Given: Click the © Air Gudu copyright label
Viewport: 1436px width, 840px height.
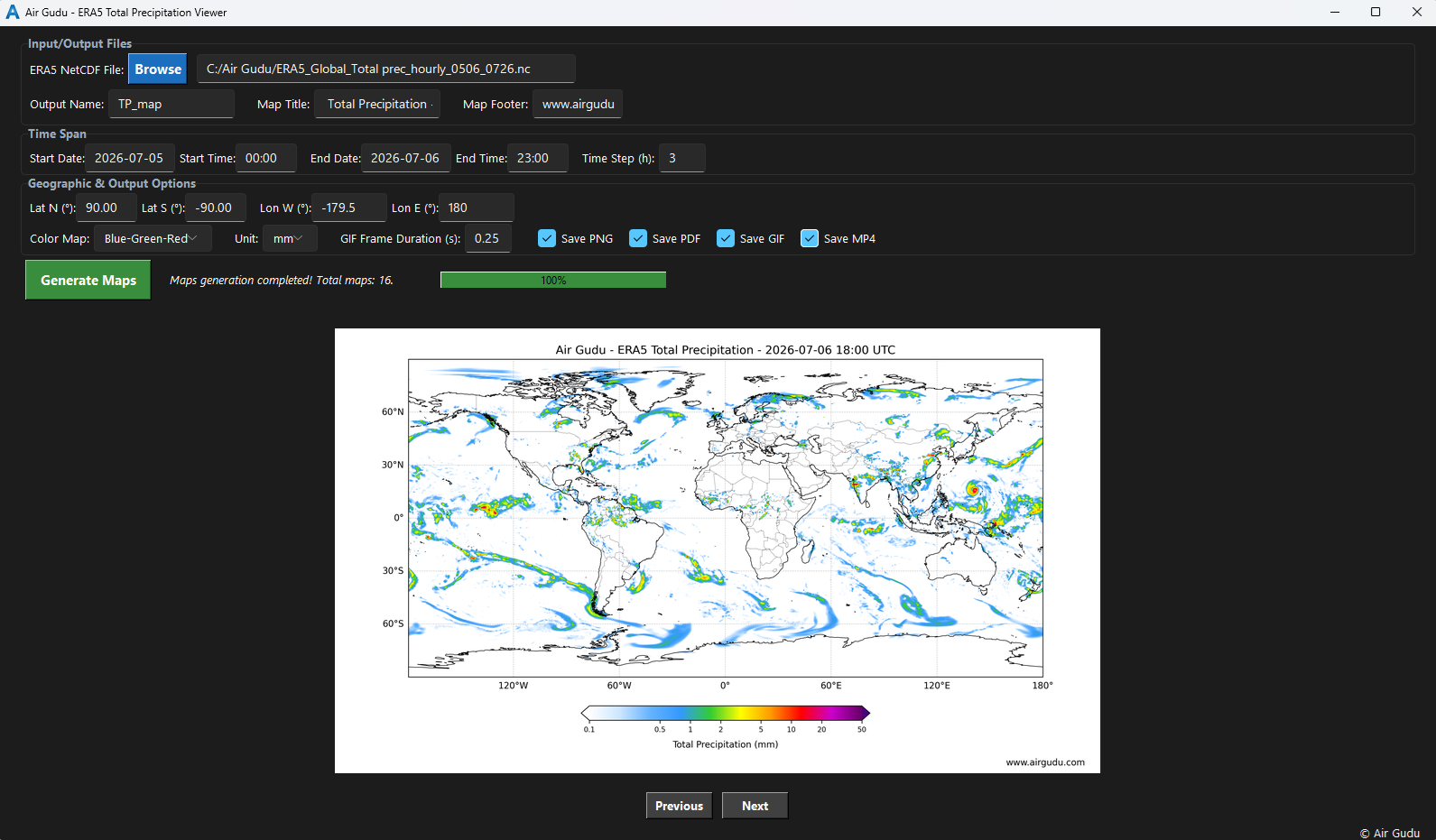Looking at the screenshot, I should (1390, 833).
